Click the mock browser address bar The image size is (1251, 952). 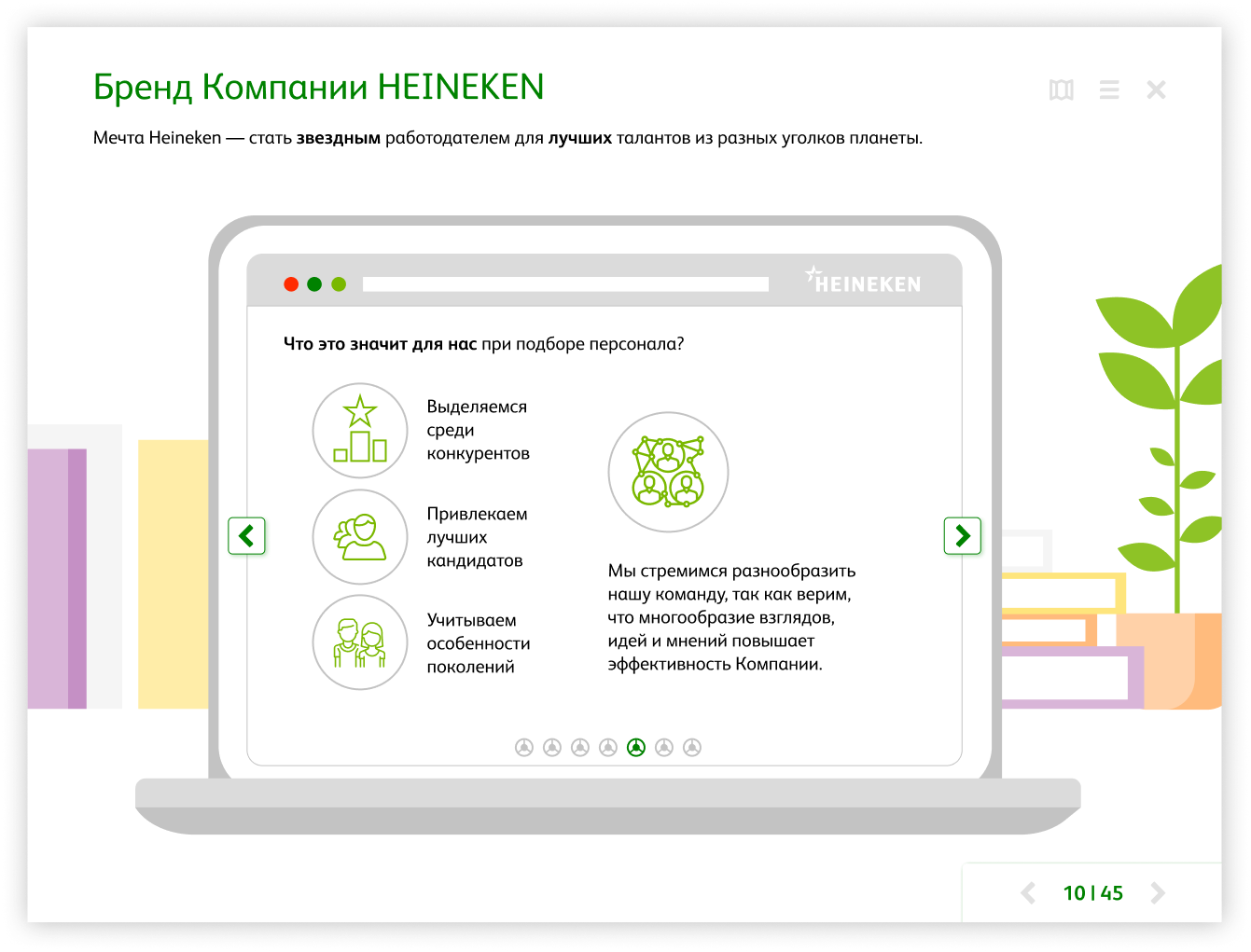pos(565,284)
